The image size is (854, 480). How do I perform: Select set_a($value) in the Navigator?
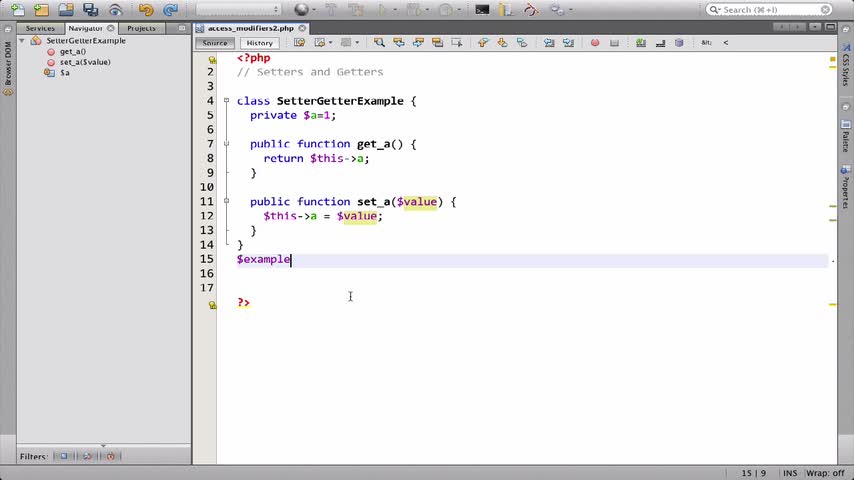click(85, 62)
